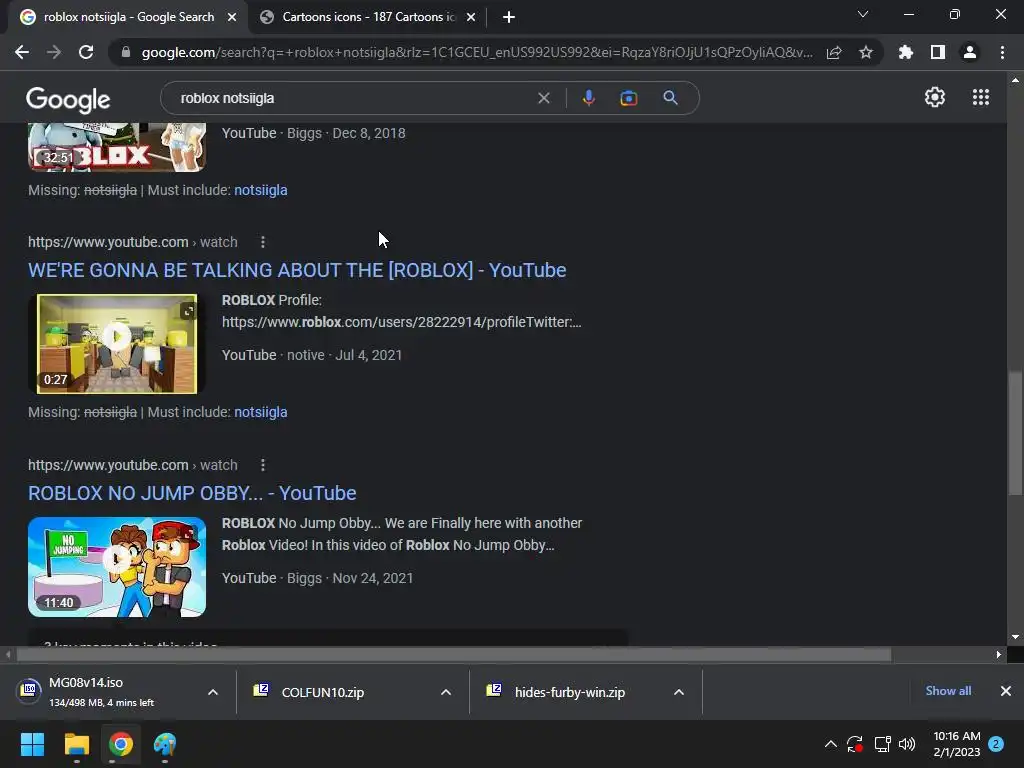Submit search with magnifier icon
The image size is (1024, 768).
tap(671, 98)
